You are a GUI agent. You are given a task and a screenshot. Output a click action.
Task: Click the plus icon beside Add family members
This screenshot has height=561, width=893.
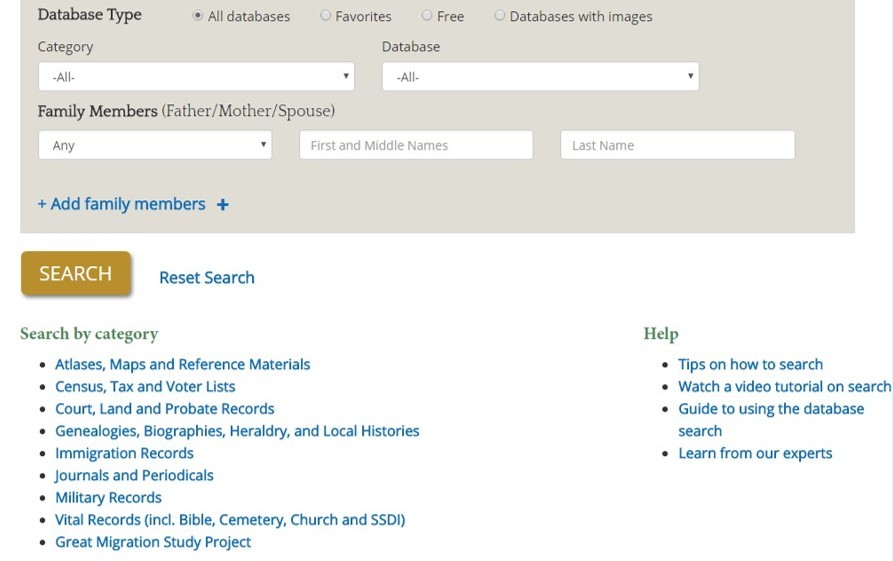(x=223, y=204)
